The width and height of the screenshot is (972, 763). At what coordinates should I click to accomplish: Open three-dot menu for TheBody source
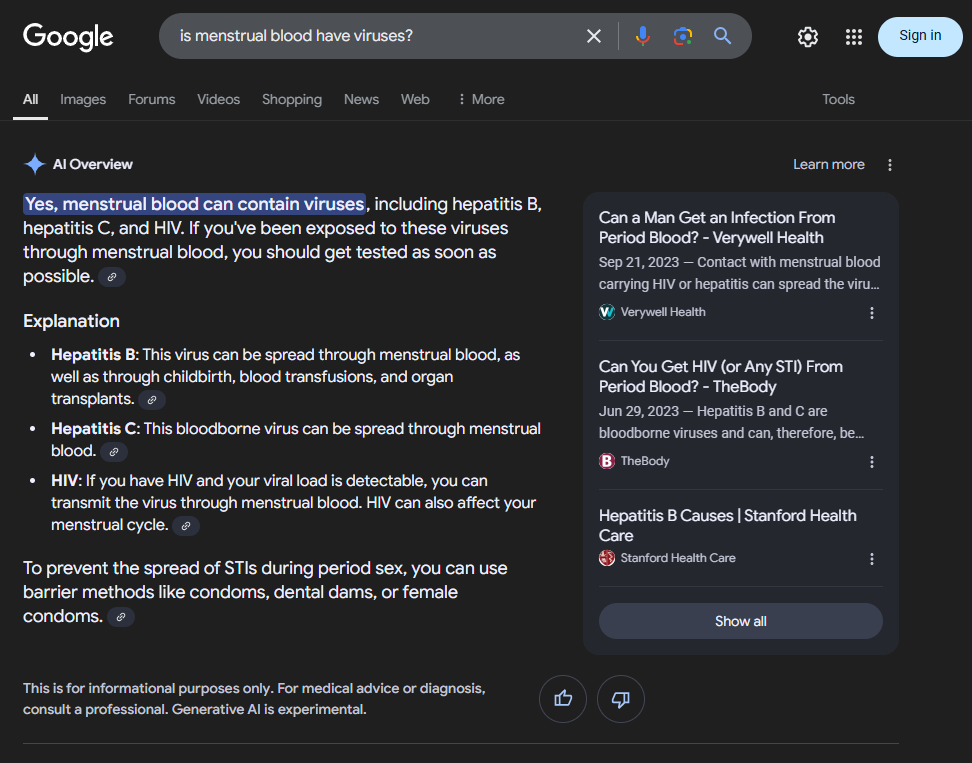click(x=872, y=462)
